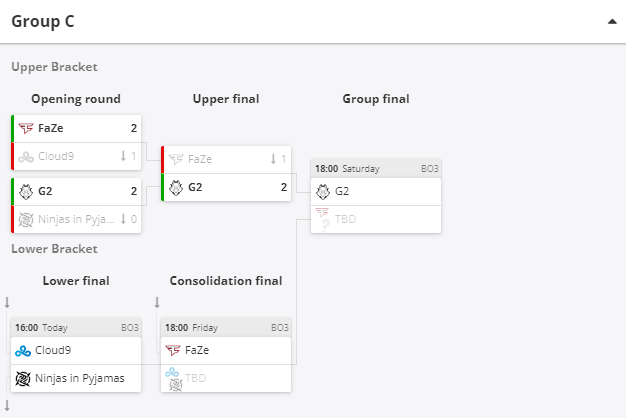Image resolution: width=626 pixels, height=418 pixels.
Task: Collapse the Group C section arrow
Action: pos(612,22)
